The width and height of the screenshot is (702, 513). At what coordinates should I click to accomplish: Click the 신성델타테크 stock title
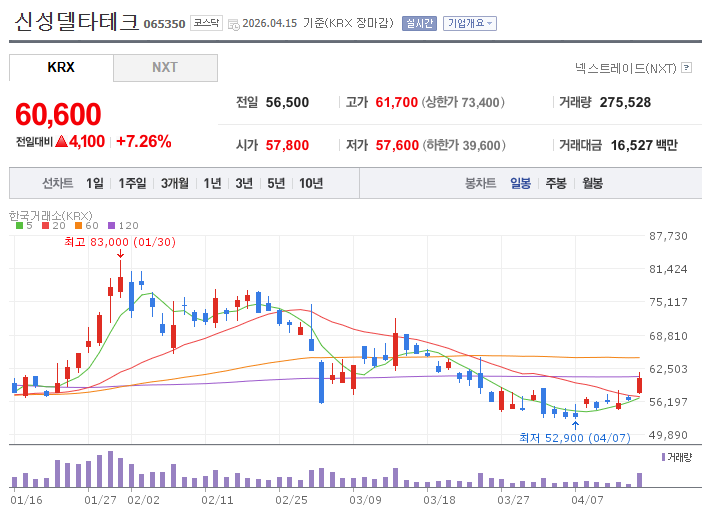(x=77, y=21)
